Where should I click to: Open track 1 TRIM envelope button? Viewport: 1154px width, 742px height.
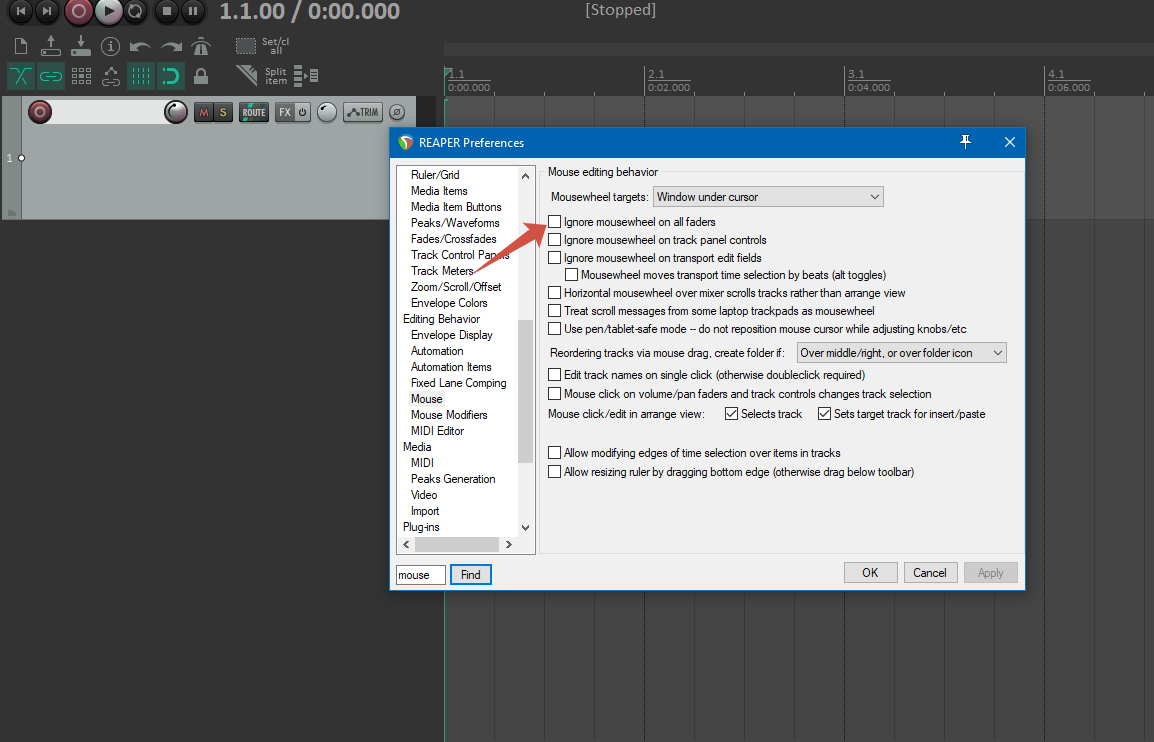(363, 112)
